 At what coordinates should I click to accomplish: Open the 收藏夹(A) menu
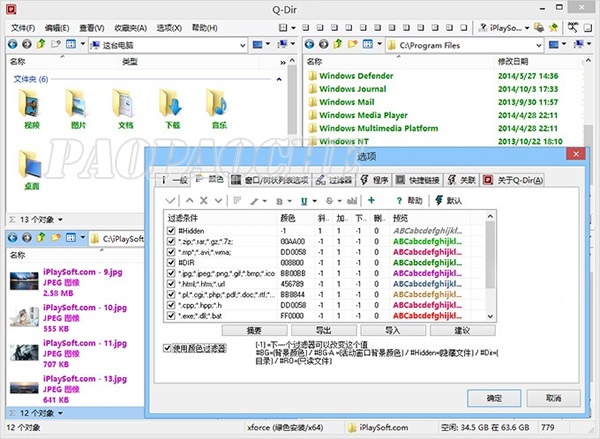point(130,28)
